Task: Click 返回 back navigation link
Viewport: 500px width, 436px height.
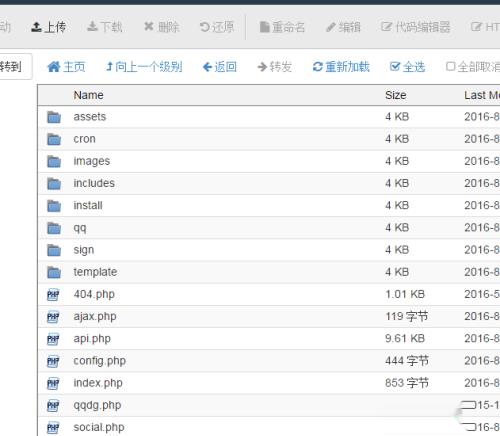Action: click(220, 67)
